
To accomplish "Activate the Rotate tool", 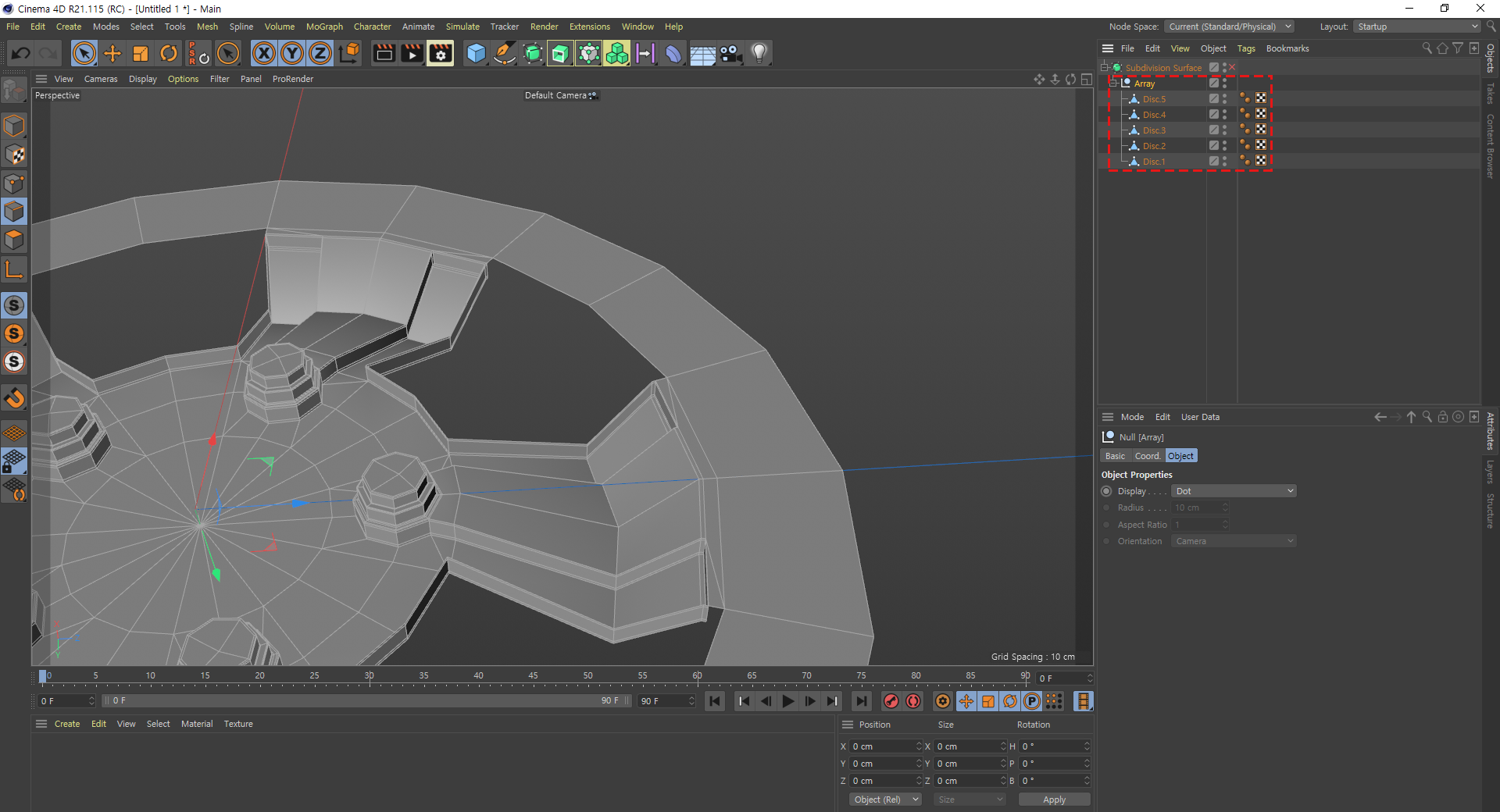I will pos(169,54).
